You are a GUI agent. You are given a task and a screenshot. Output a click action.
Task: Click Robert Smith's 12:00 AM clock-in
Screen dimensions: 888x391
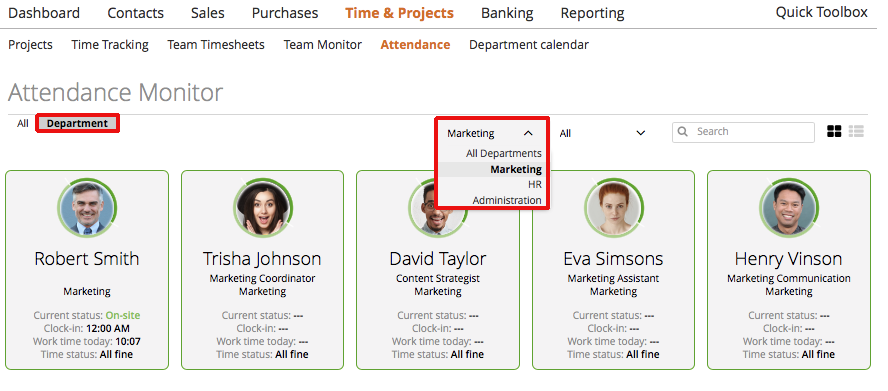108,328
